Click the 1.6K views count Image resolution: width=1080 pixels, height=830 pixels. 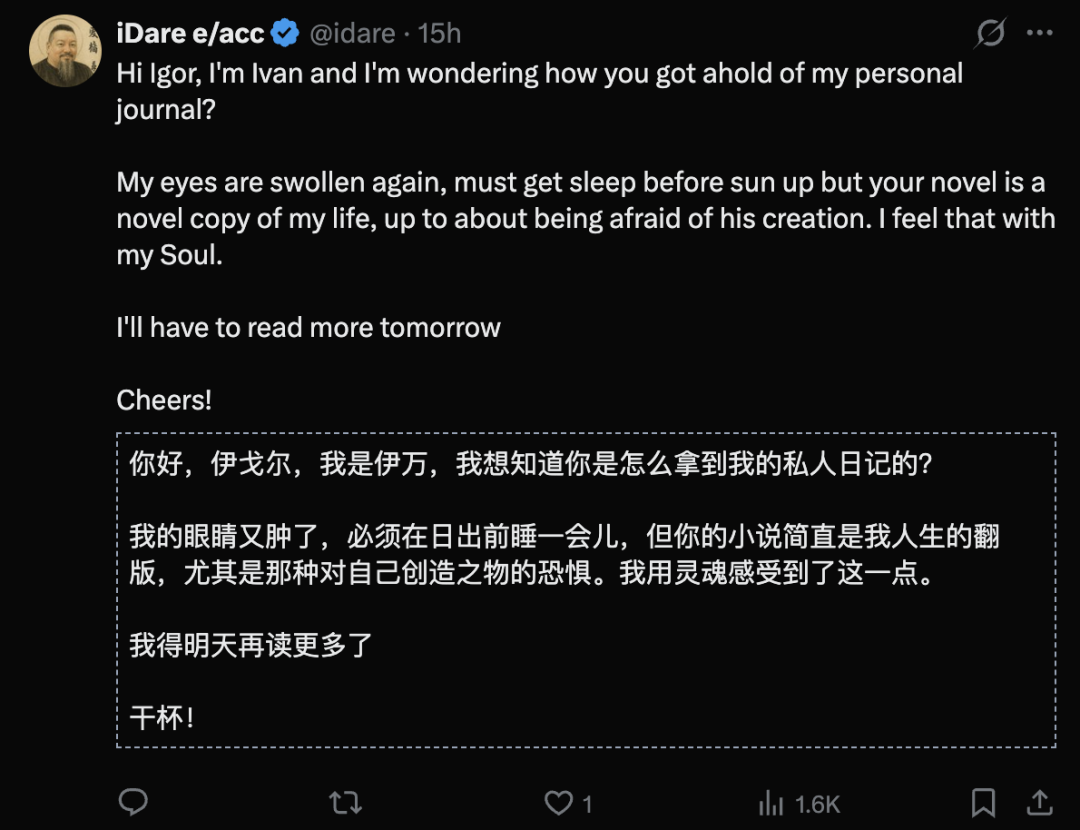(x=817, y=803)
